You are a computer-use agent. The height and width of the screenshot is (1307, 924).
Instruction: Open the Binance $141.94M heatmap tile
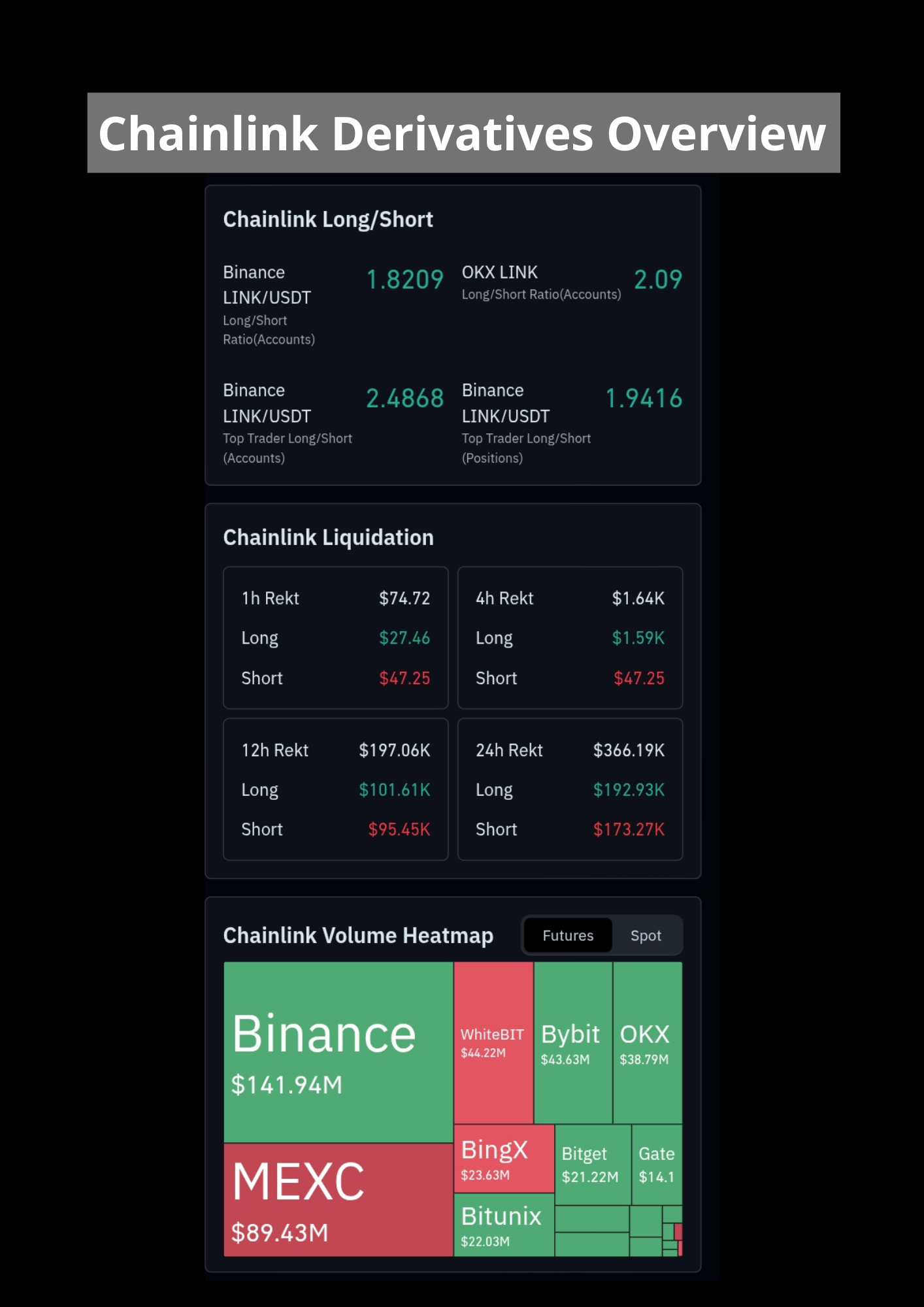click(x=338, y=1052)
